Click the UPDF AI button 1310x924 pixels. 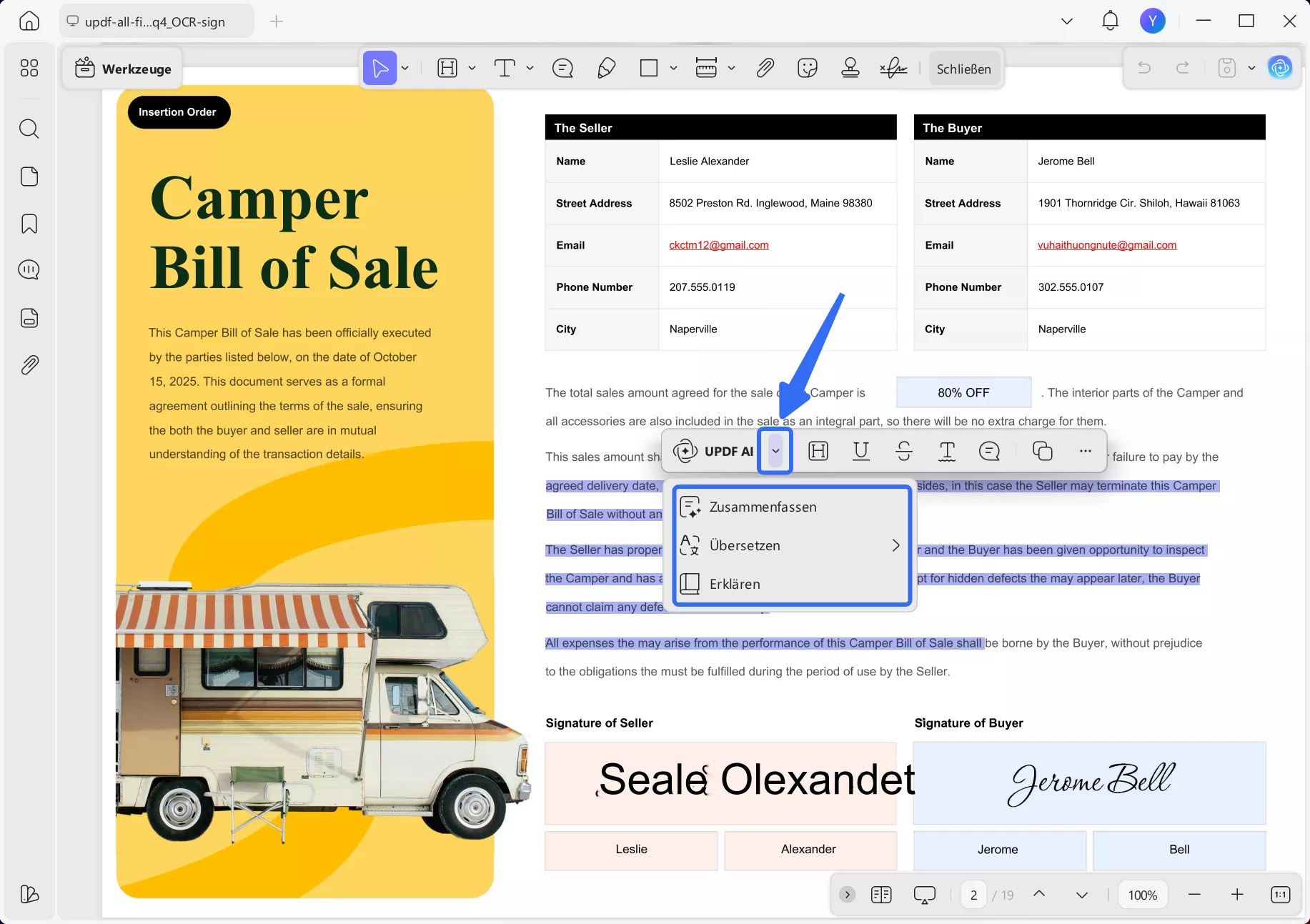713,451
